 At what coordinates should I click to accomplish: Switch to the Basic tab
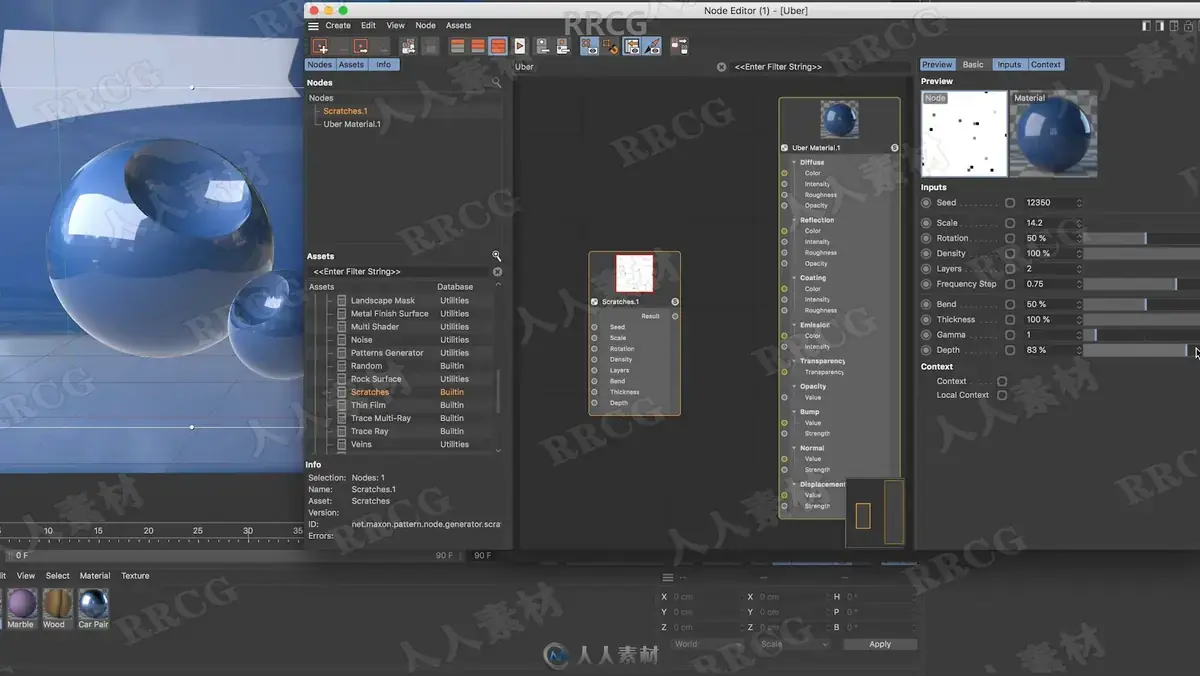(973, 65)
